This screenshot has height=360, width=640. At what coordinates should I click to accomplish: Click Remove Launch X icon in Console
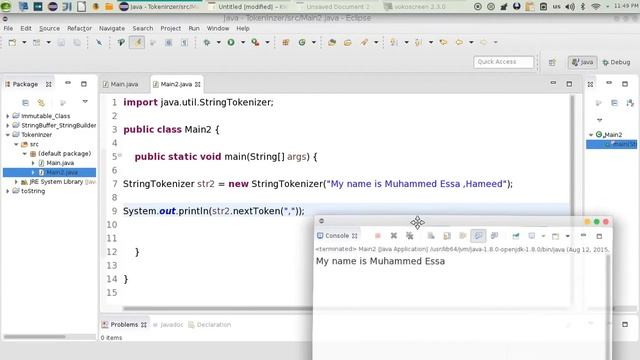(393, 236)
